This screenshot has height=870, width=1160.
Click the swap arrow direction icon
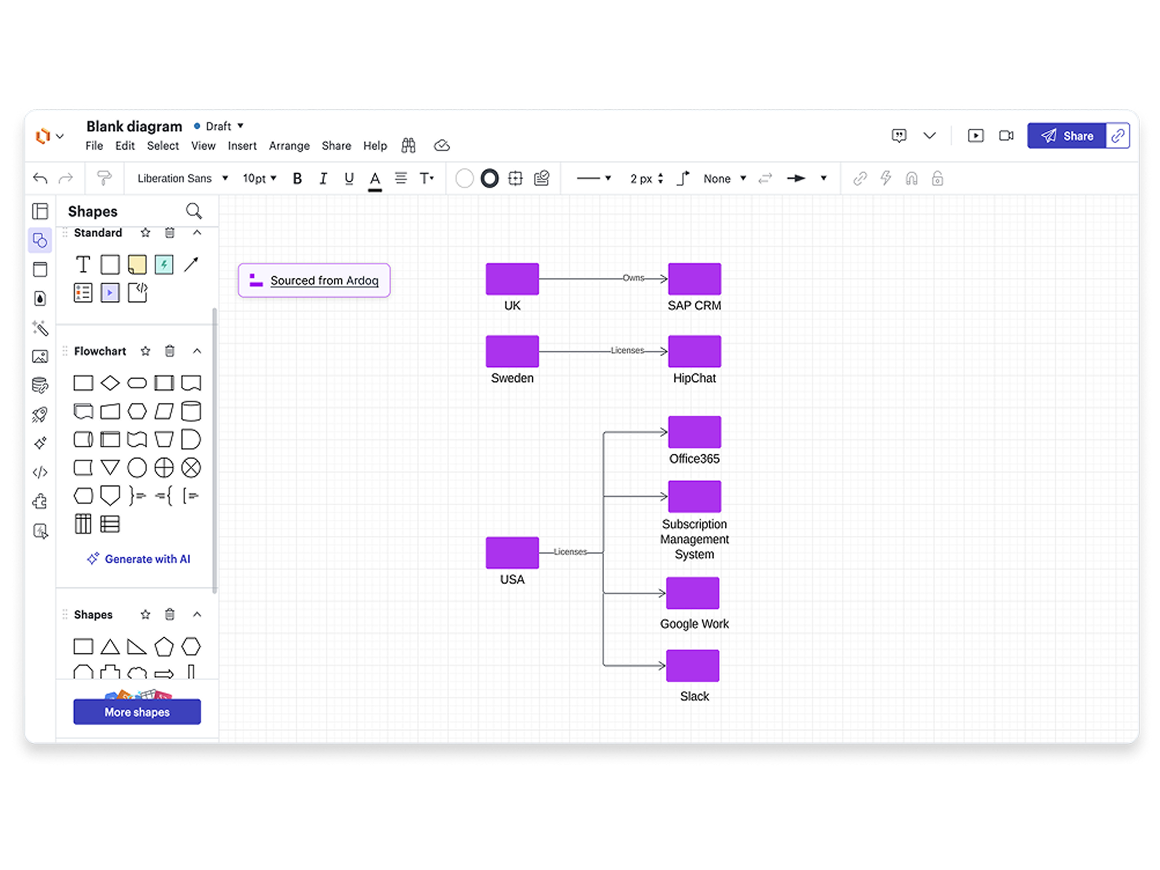pyautogui.click(x=766, y=178)
